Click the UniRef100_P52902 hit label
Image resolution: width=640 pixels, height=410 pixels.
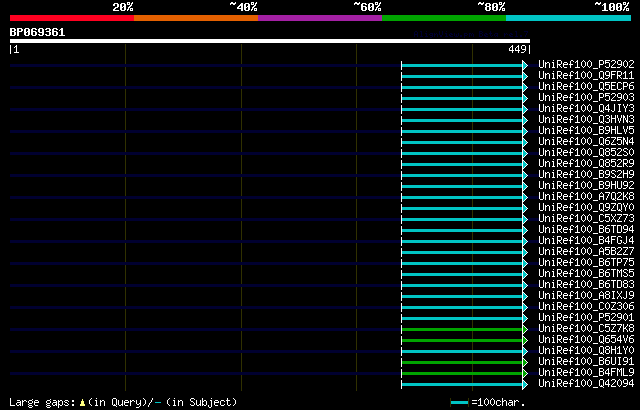[x=586, y=64]
